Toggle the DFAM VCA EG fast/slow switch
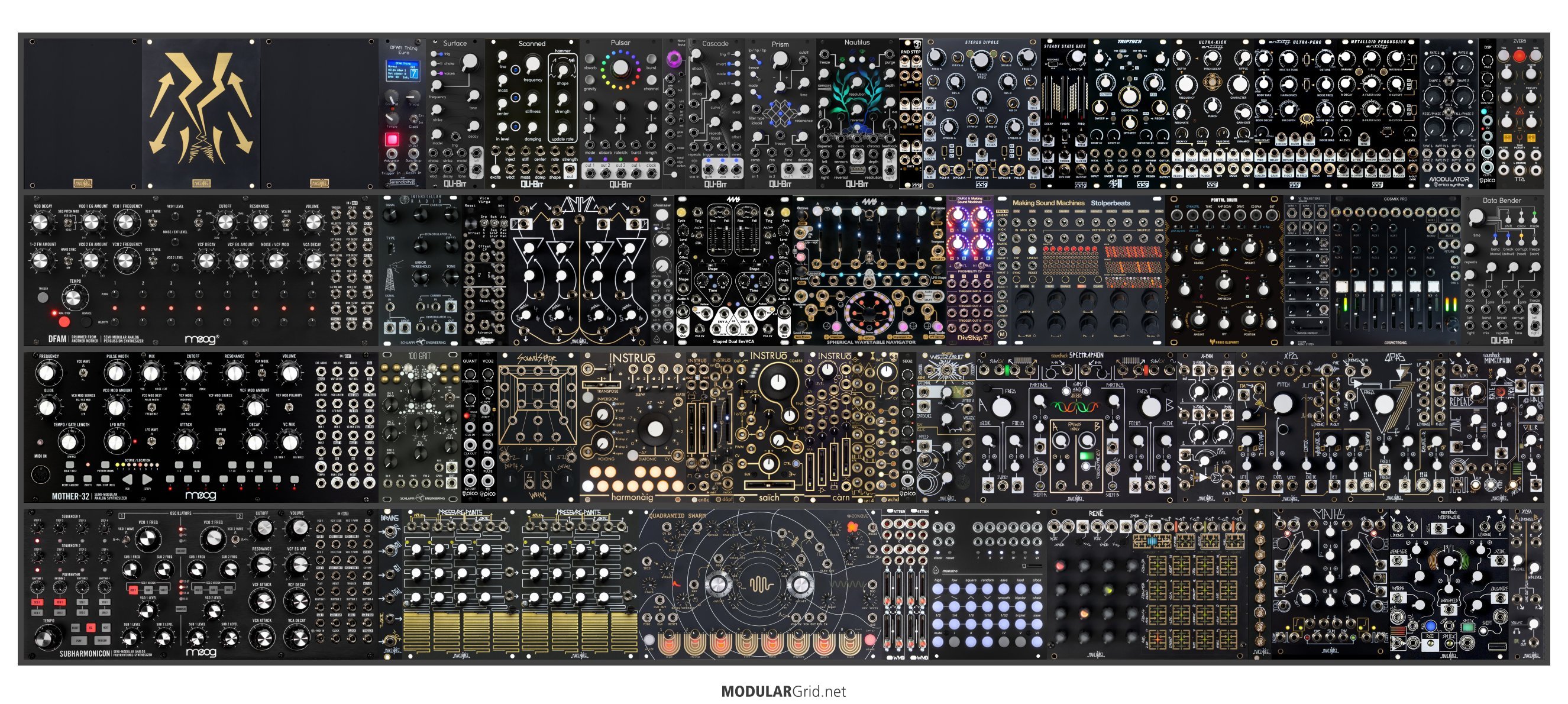 click(286, 222)
